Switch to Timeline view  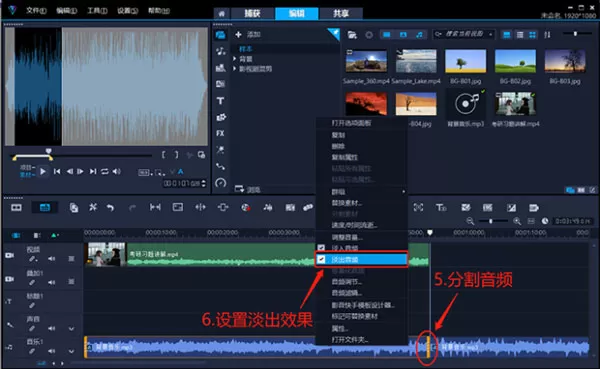(45, 207)
